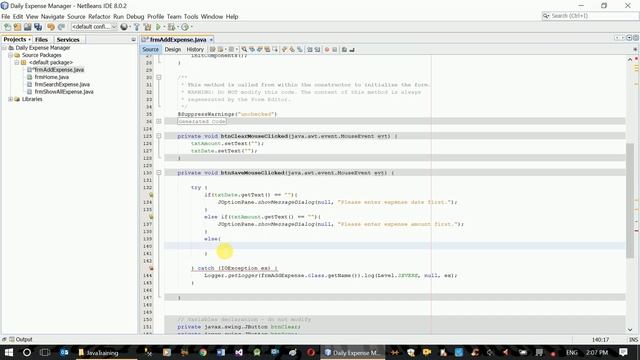The width and height of the screenshot is (640, 360).
Task: Open the Action Center notification icon
Action: (x=623, y=352)
